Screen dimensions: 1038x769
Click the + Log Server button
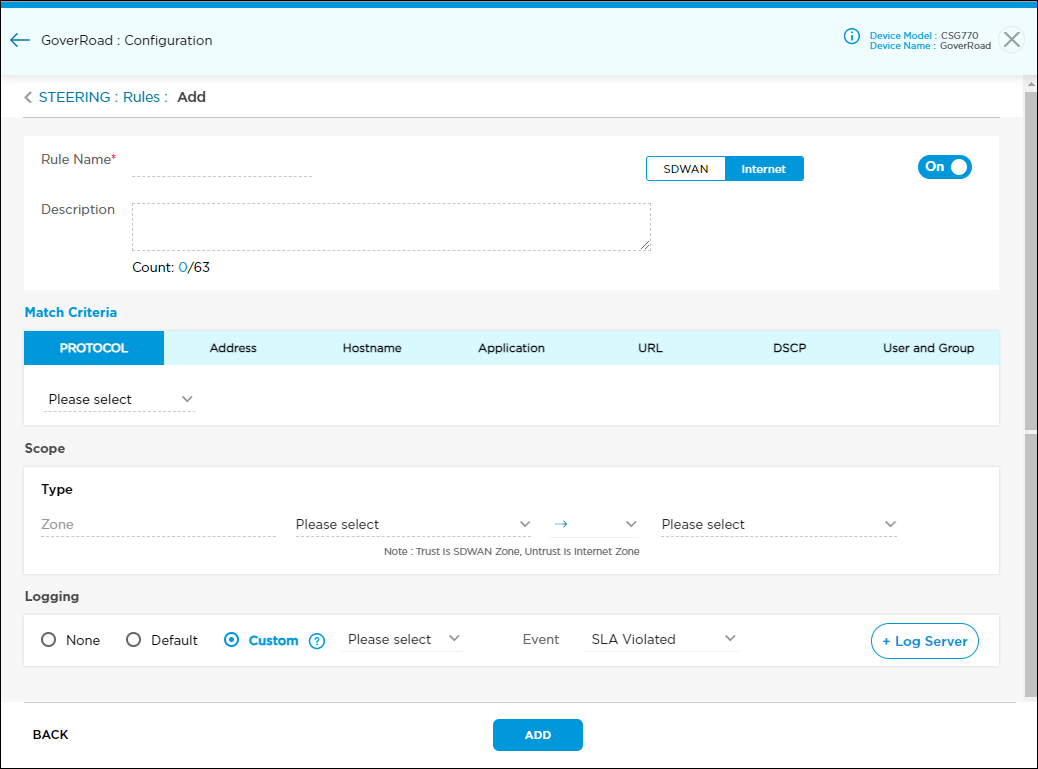[925, 641]
